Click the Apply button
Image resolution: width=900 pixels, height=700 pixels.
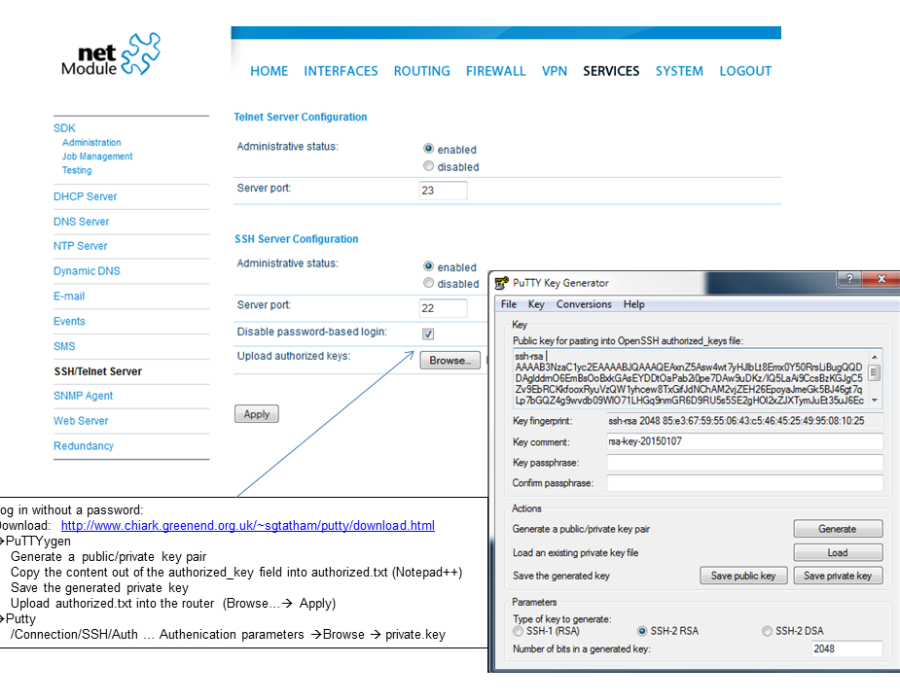click(257, 414)
